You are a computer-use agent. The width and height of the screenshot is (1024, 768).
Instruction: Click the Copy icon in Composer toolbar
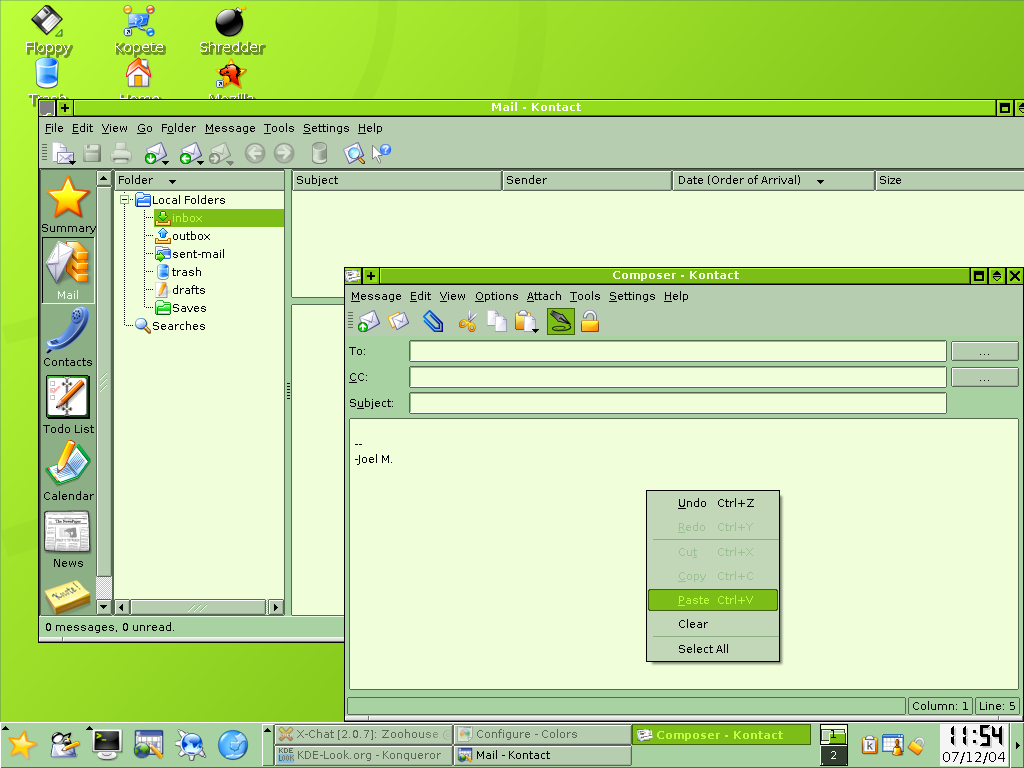pos(496,321)
